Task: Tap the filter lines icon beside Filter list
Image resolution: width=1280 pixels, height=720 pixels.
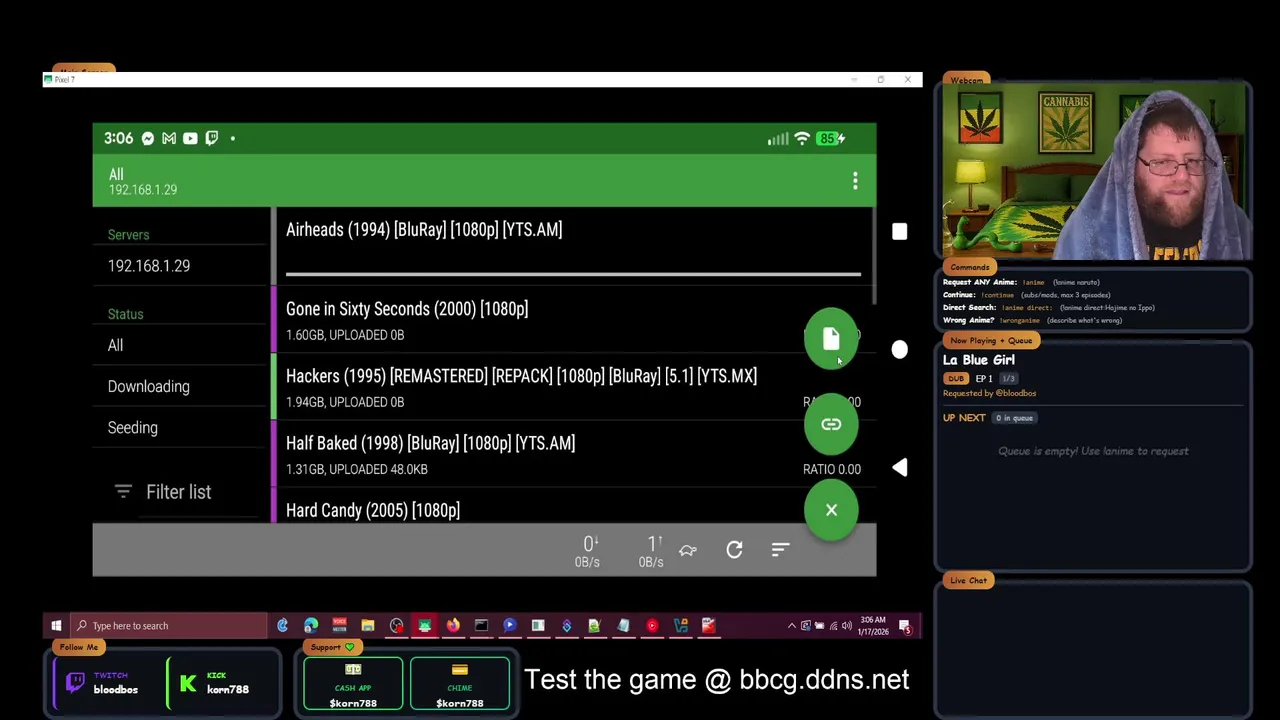Action: point(123,491)
